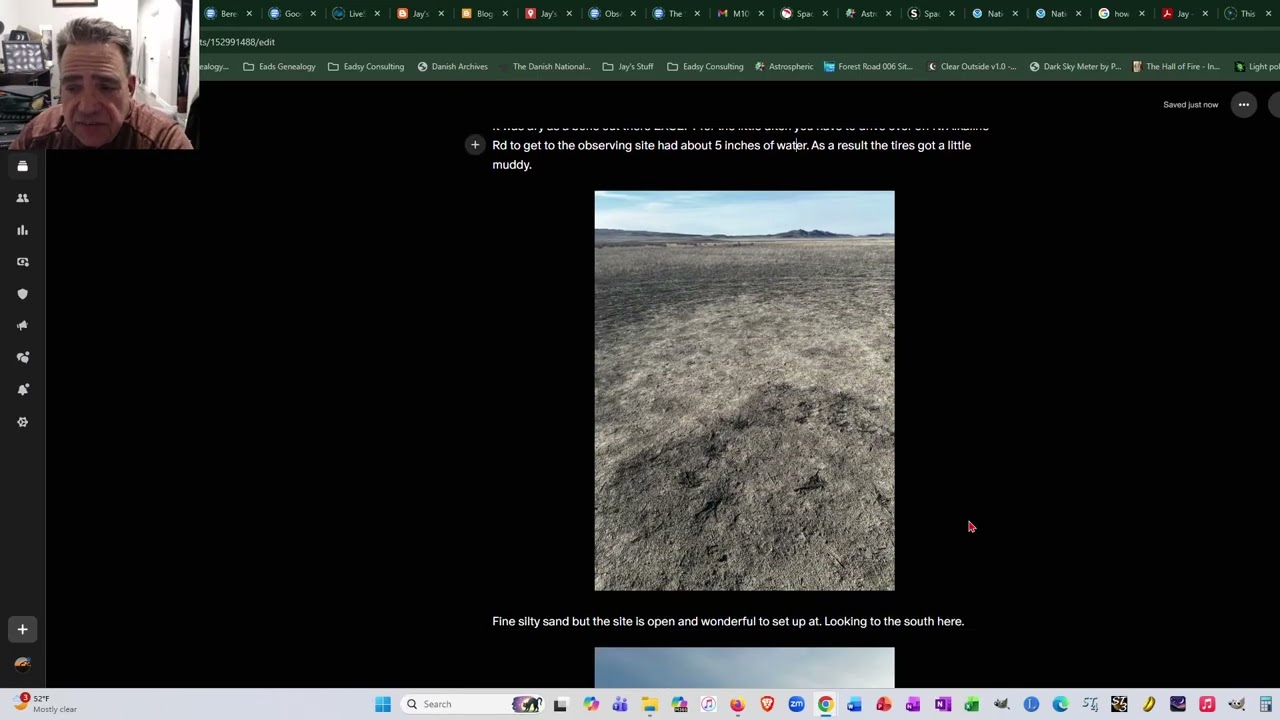The image size is (1280, 720).
Task: Open Microsoft Edge from the taskbar
Action: point(1060,704)
